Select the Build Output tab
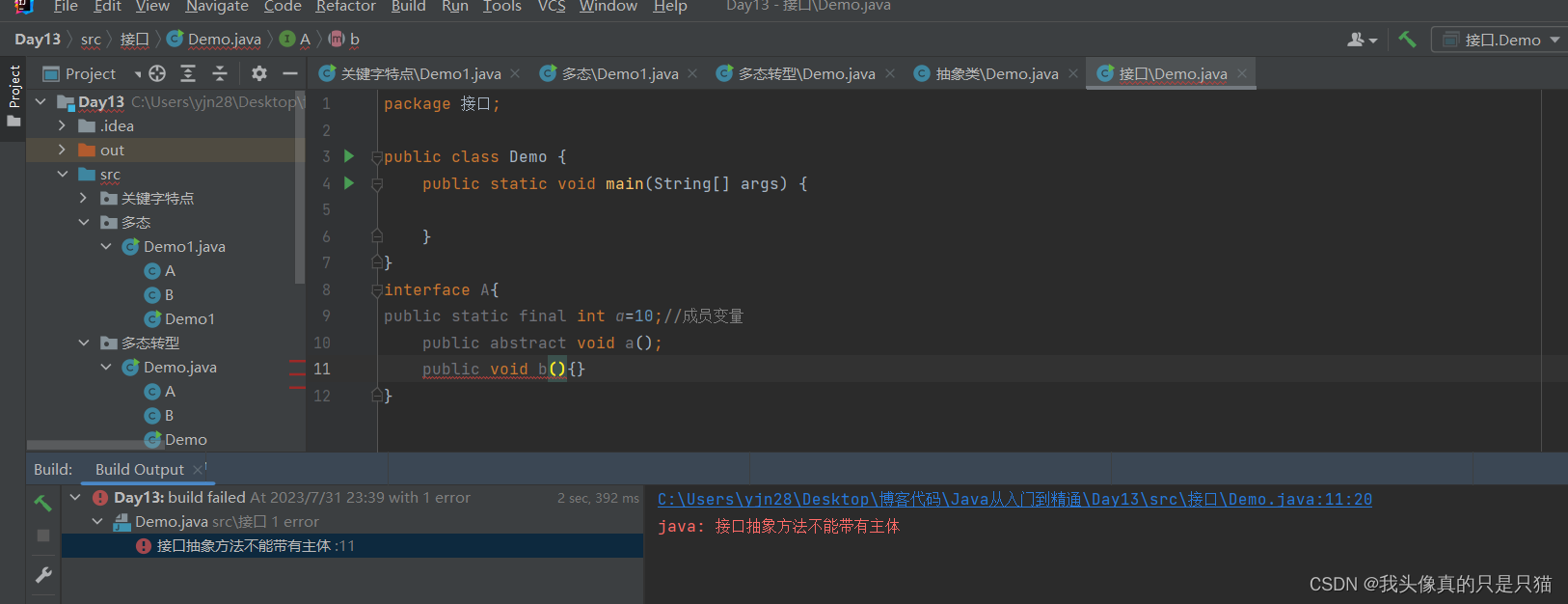 point(140,470)
